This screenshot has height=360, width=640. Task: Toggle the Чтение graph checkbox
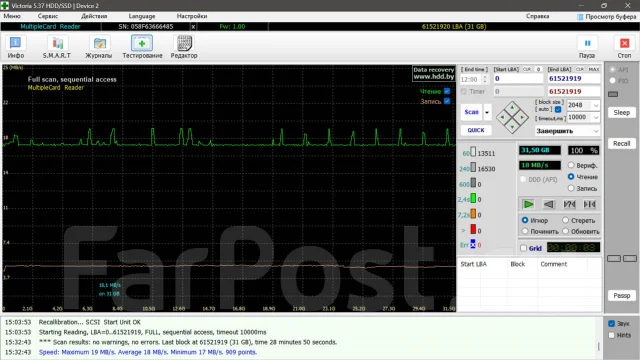pos(447,91)
